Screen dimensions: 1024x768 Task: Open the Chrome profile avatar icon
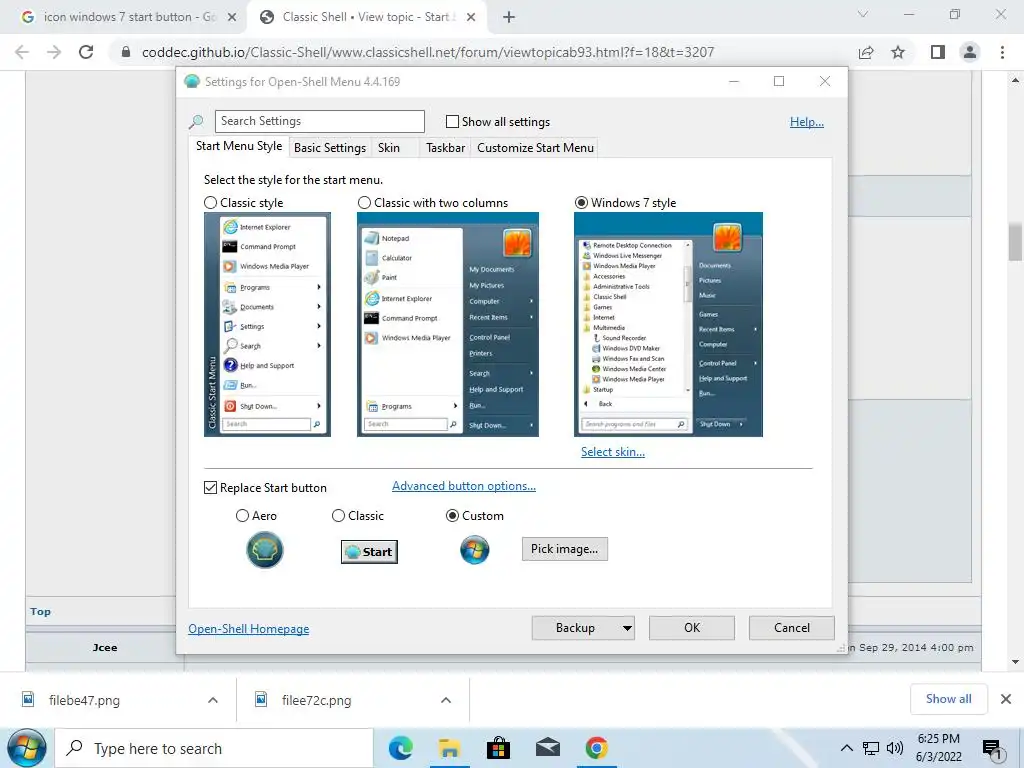point(970,52)
